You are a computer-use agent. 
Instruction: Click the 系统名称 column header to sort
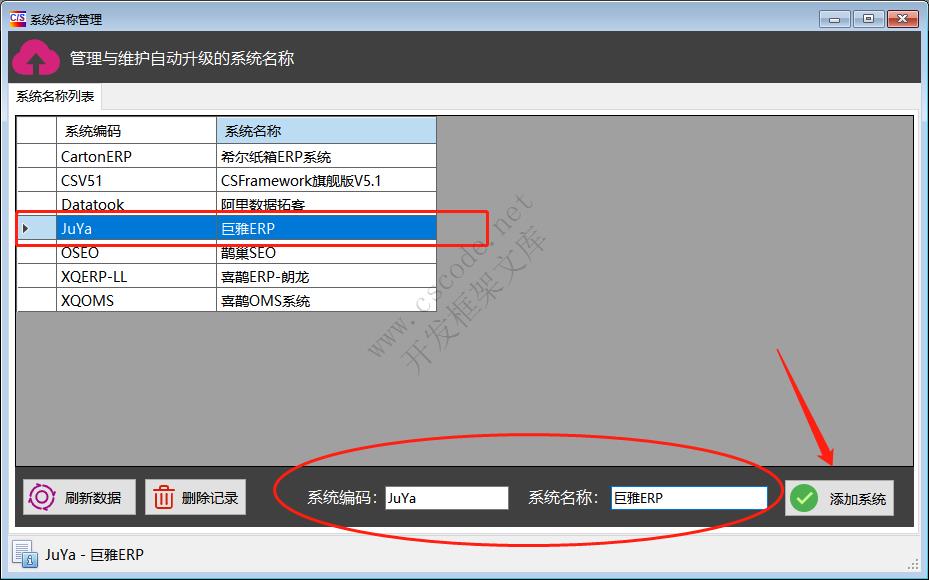[325, 130]
